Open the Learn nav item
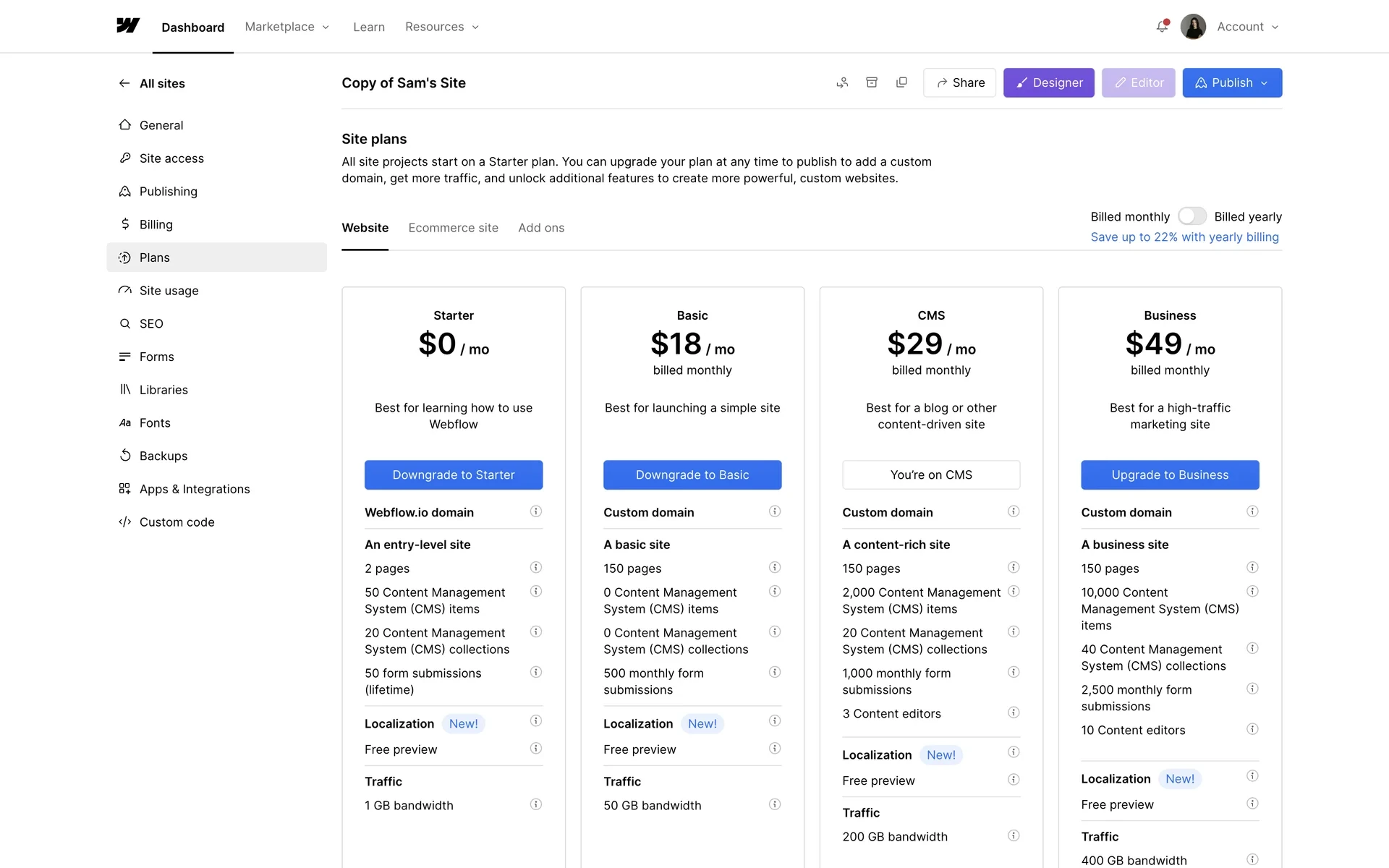Image resolution: width=1389 pixels, height=868 pixels. click(x=369, y=27)
